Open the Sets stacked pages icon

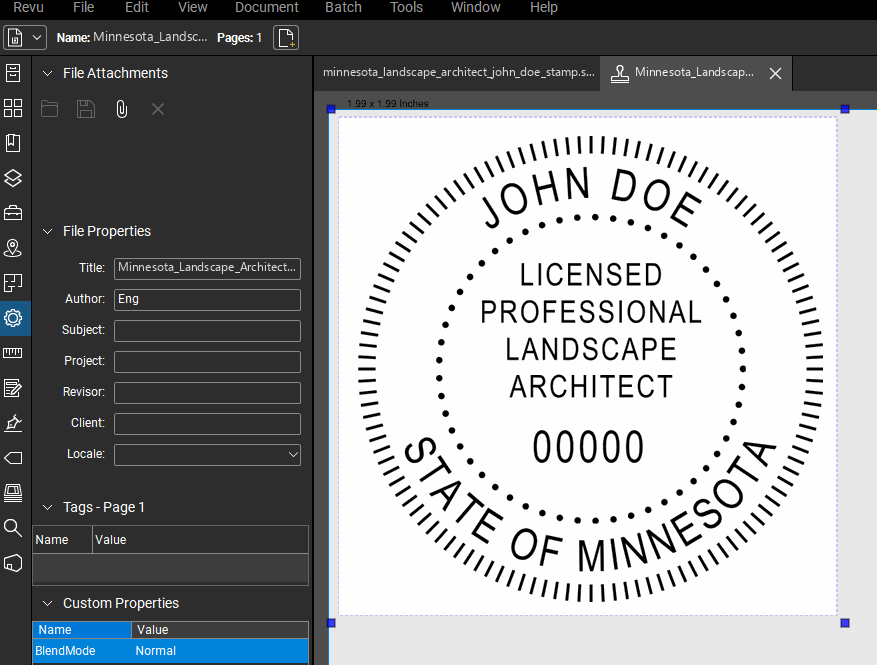[x=13, y=493]
